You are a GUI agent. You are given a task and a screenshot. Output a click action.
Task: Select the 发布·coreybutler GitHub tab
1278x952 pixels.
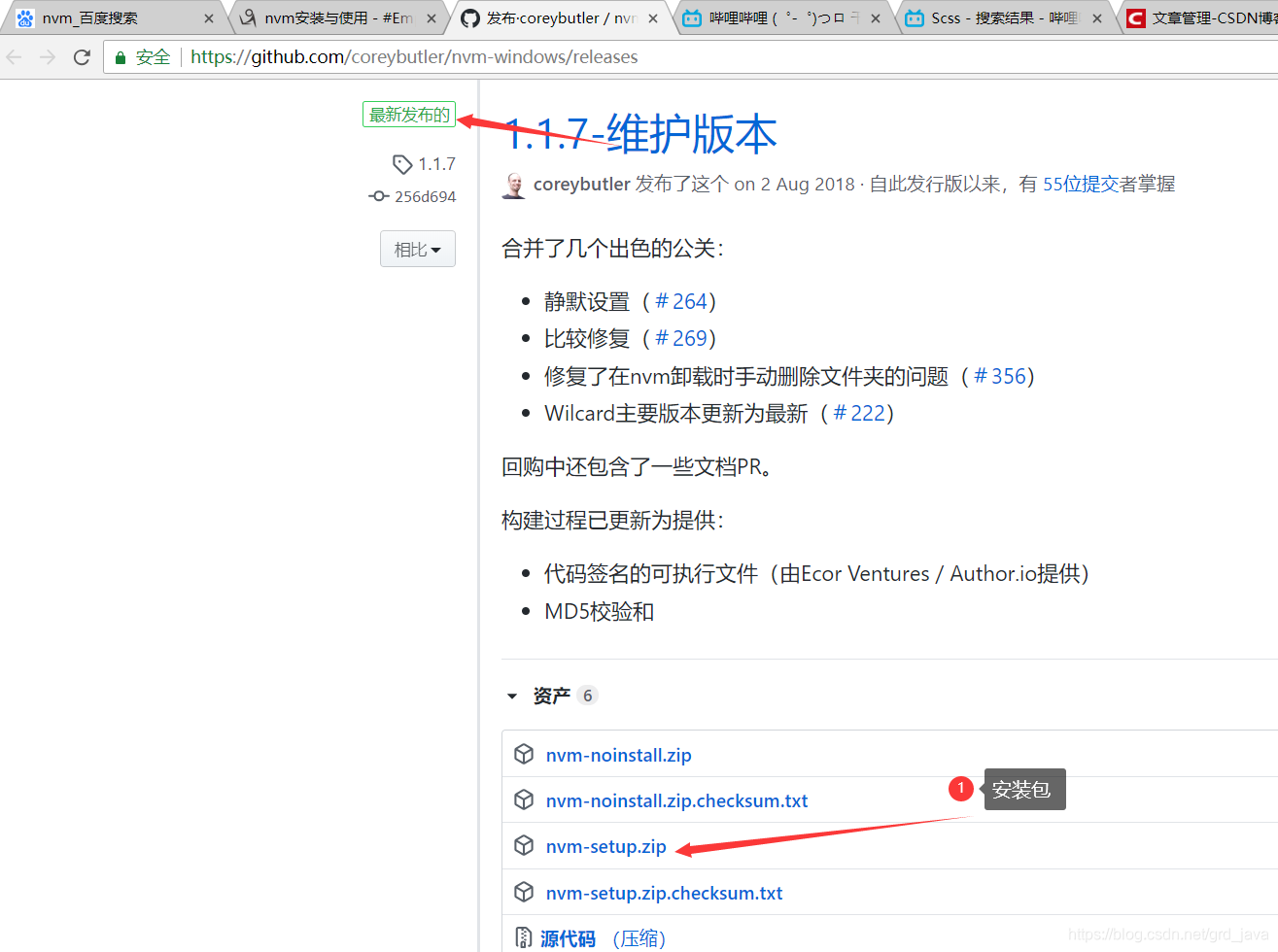[561, 18]
